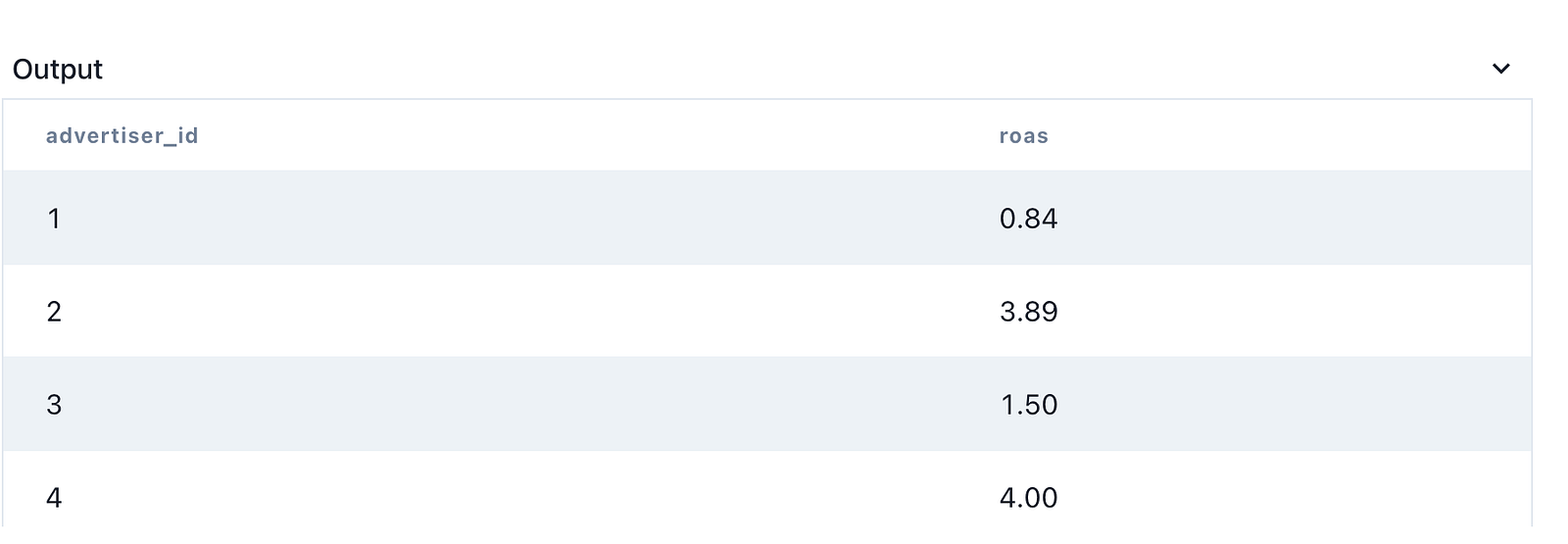1568x544 pixels.
Task: Select the advertiser_id cell showing 4
Action: (x=54, y=498)
